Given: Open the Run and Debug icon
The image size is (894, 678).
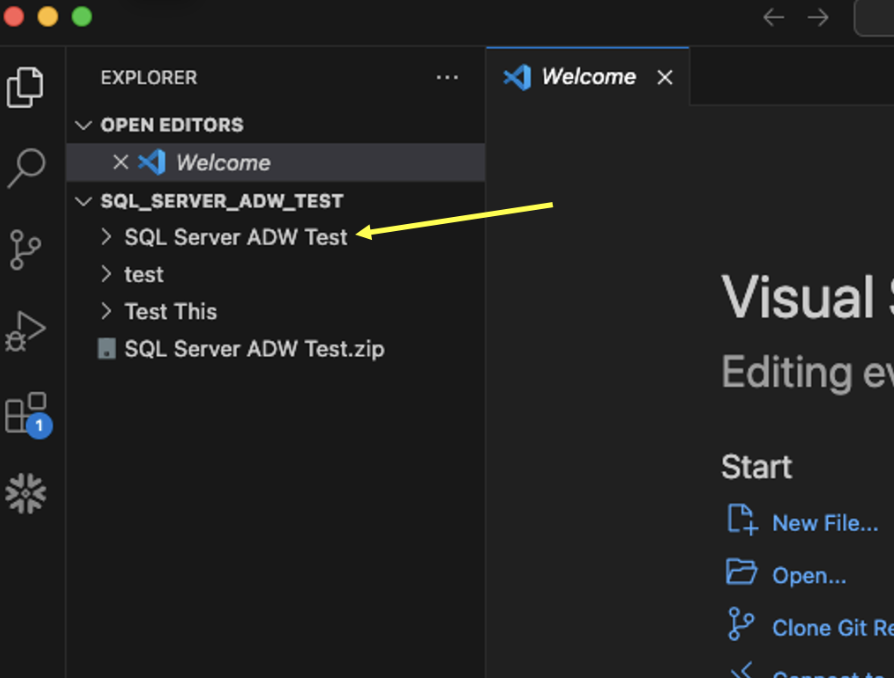Looking at the screenshot, I should [26, 330].
